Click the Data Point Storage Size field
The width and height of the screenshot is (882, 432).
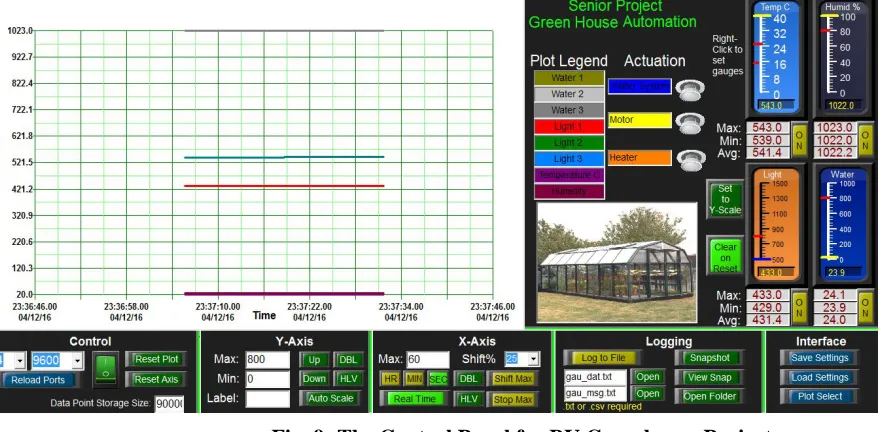point(169,403)
